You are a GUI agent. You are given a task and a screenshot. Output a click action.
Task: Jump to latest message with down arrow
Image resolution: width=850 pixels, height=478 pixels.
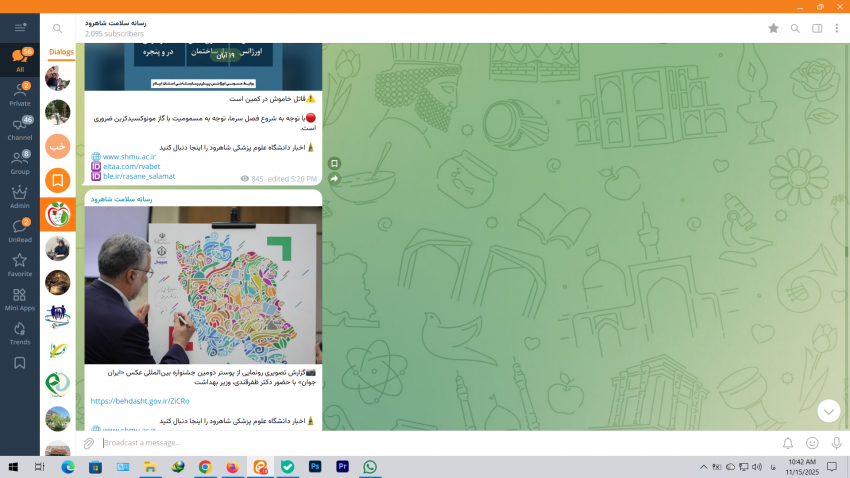coord(828,411)
